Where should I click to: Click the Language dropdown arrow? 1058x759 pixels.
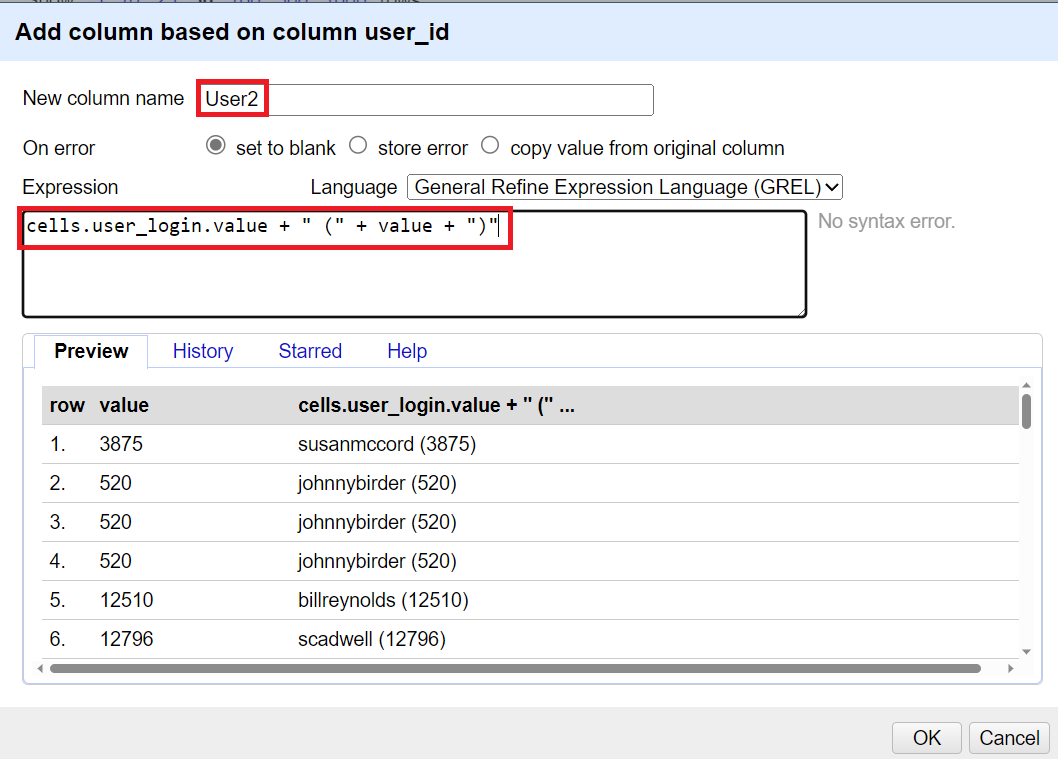[x=833, y=187]
